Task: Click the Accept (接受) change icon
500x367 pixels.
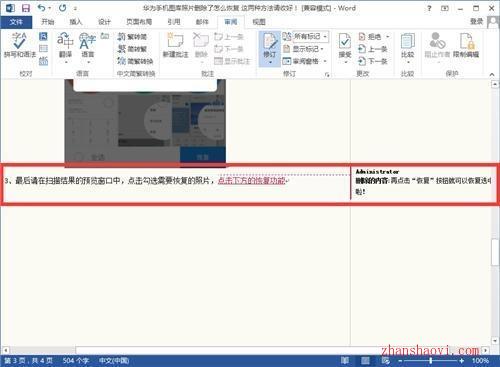Action: 345,47
